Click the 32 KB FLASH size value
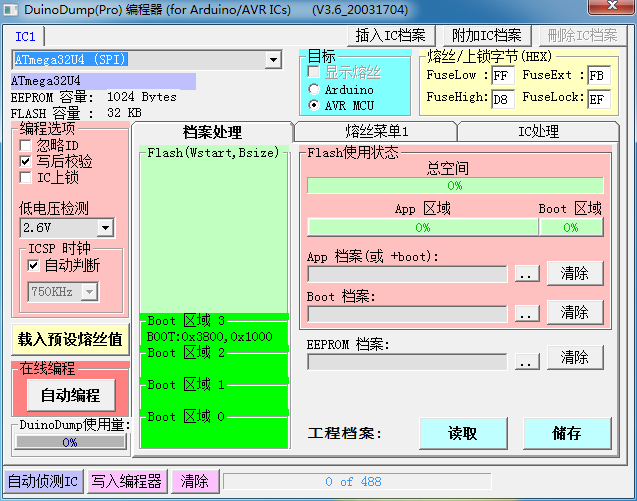637x501 pixels. pyautogui.click(x=124, y=113)
